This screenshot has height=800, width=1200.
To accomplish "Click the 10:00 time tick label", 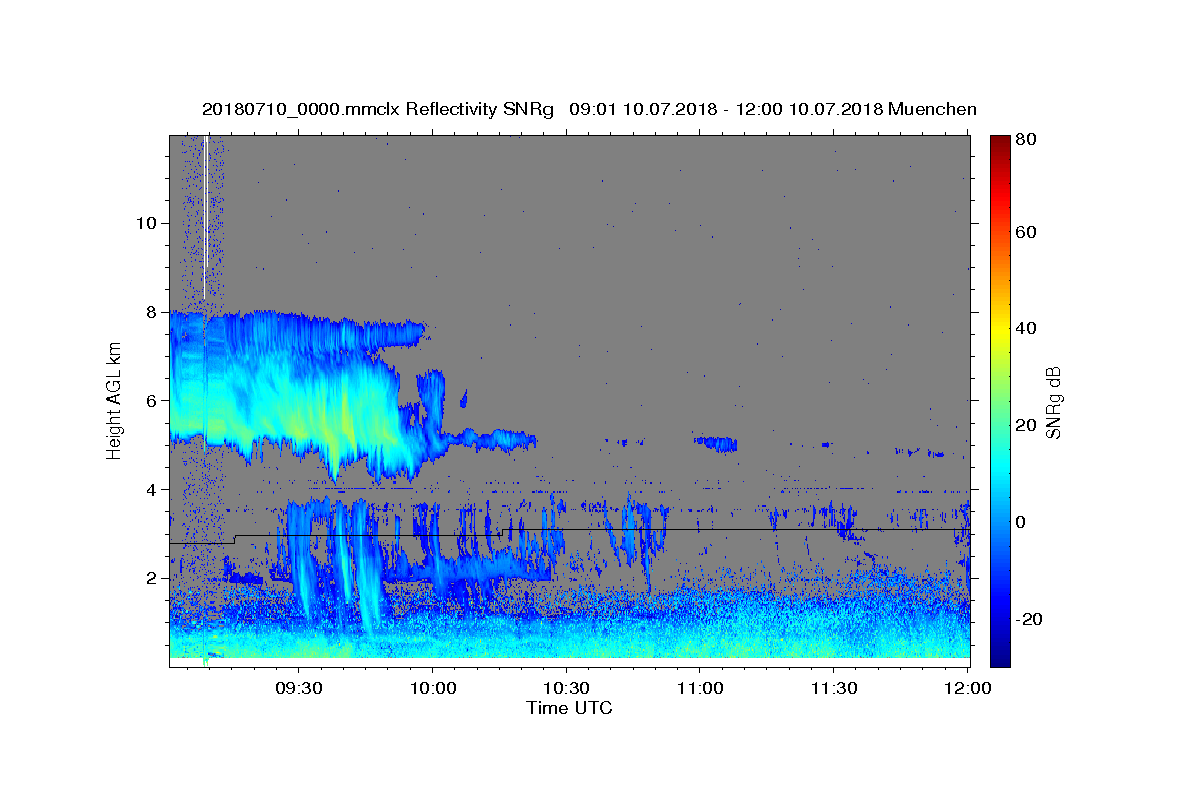I will [x=432, y=690].
